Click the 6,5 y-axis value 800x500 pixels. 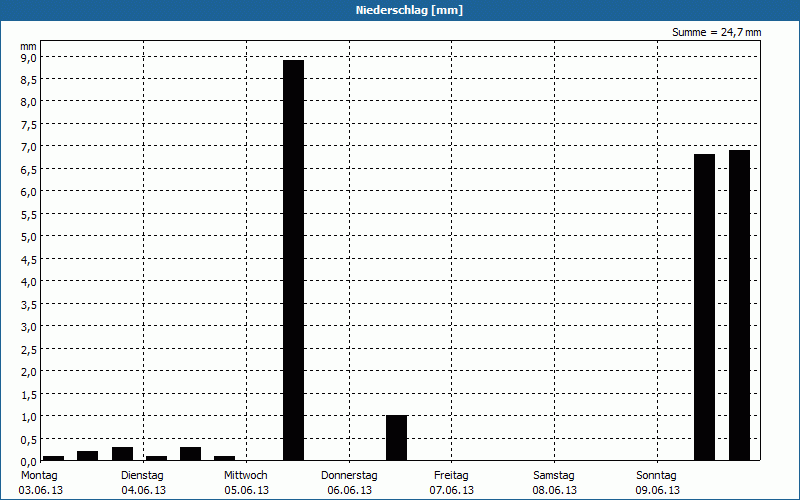[x=29, y=169]
